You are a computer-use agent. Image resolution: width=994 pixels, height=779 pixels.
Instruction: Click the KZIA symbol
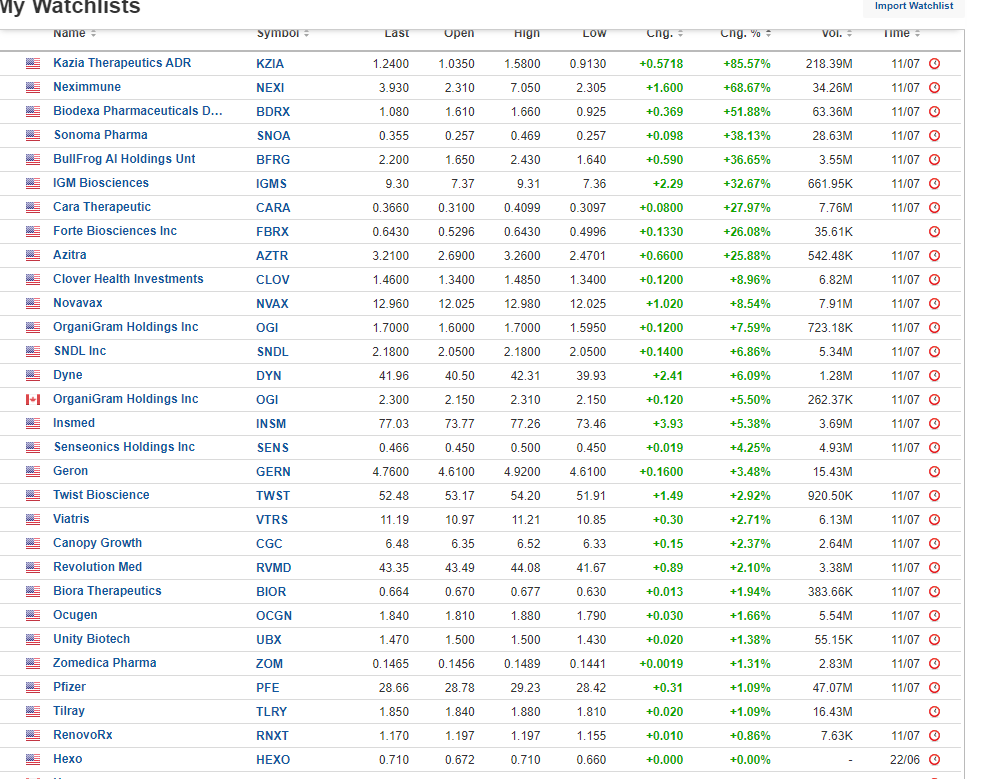(x=270, y=64)
